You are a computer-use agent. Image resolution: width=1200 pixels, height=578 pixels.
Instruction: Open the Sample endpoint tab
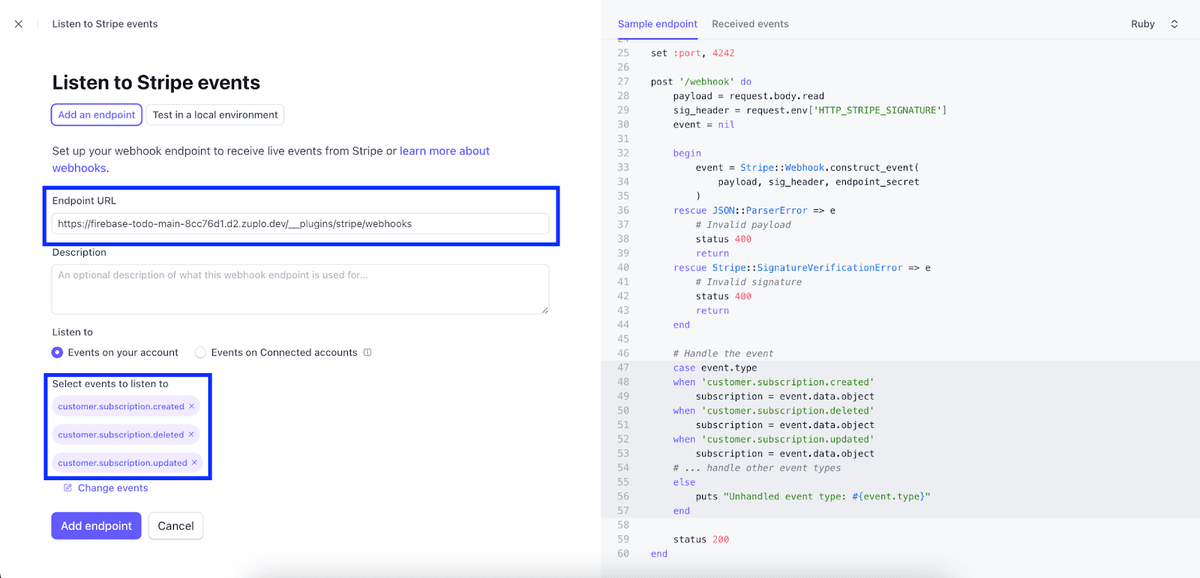point(657,23)
